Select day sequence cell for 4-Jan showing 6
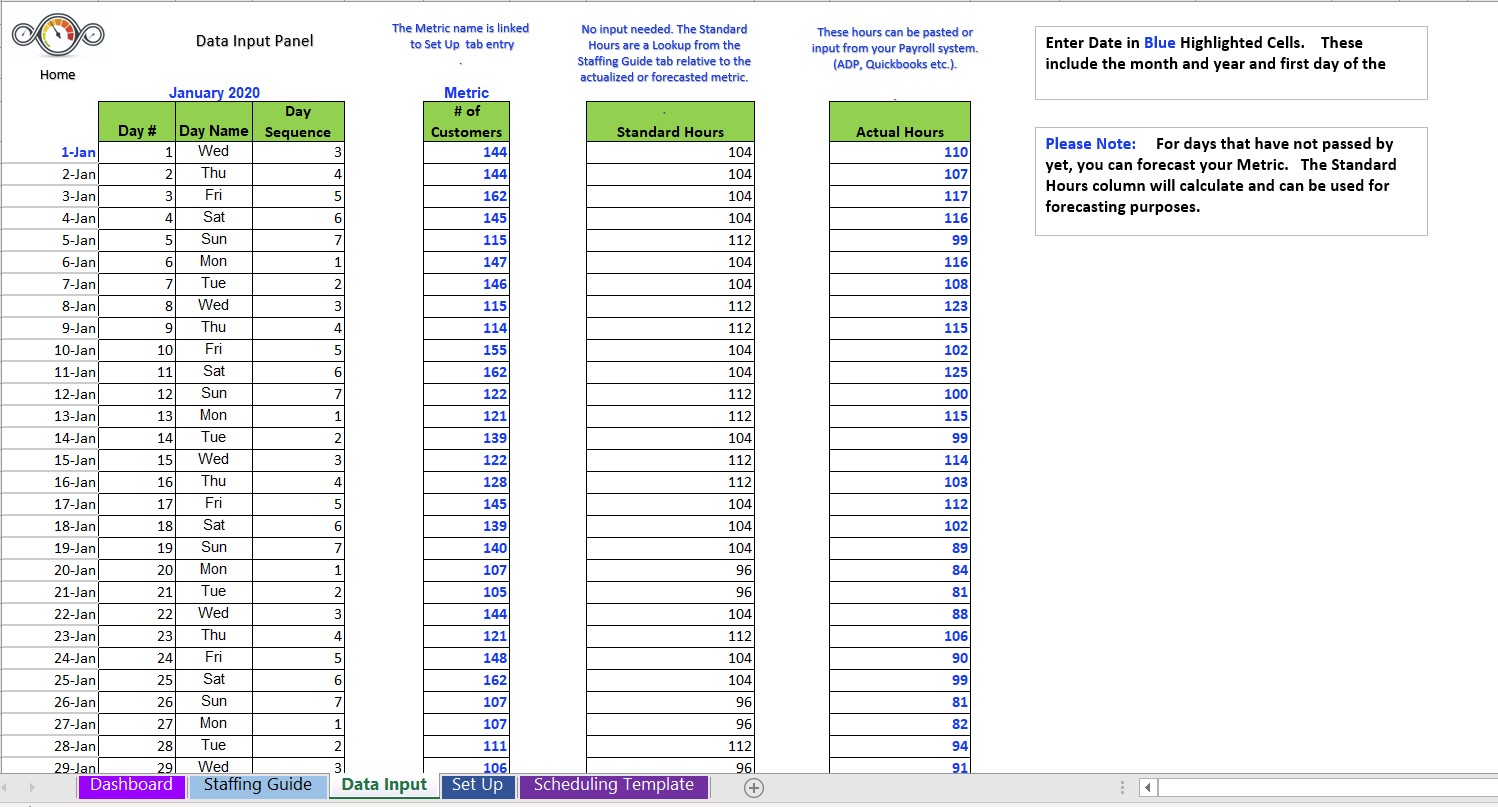Image resolution: width=1498 pixels, height=807 pixels. 298,218
